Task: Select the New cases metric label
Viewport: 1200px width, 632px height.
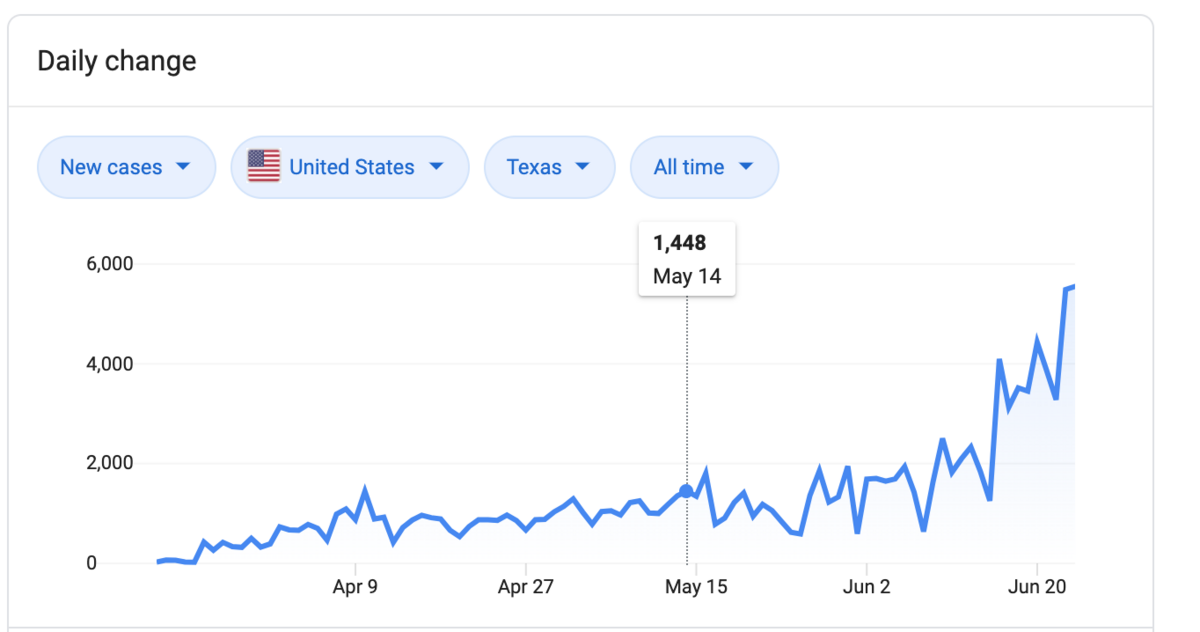Action: pyautogui.click(x=111, y=167)
